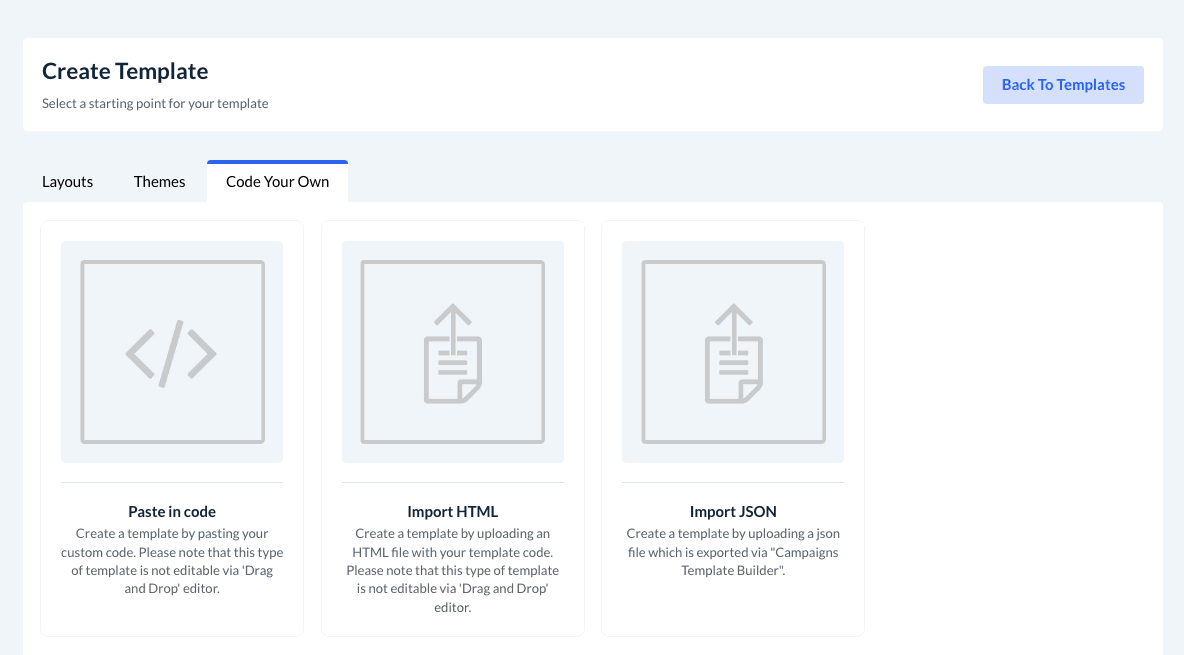Click the Import JSON description text
The image size is (1184, 655).
[733, 551]
